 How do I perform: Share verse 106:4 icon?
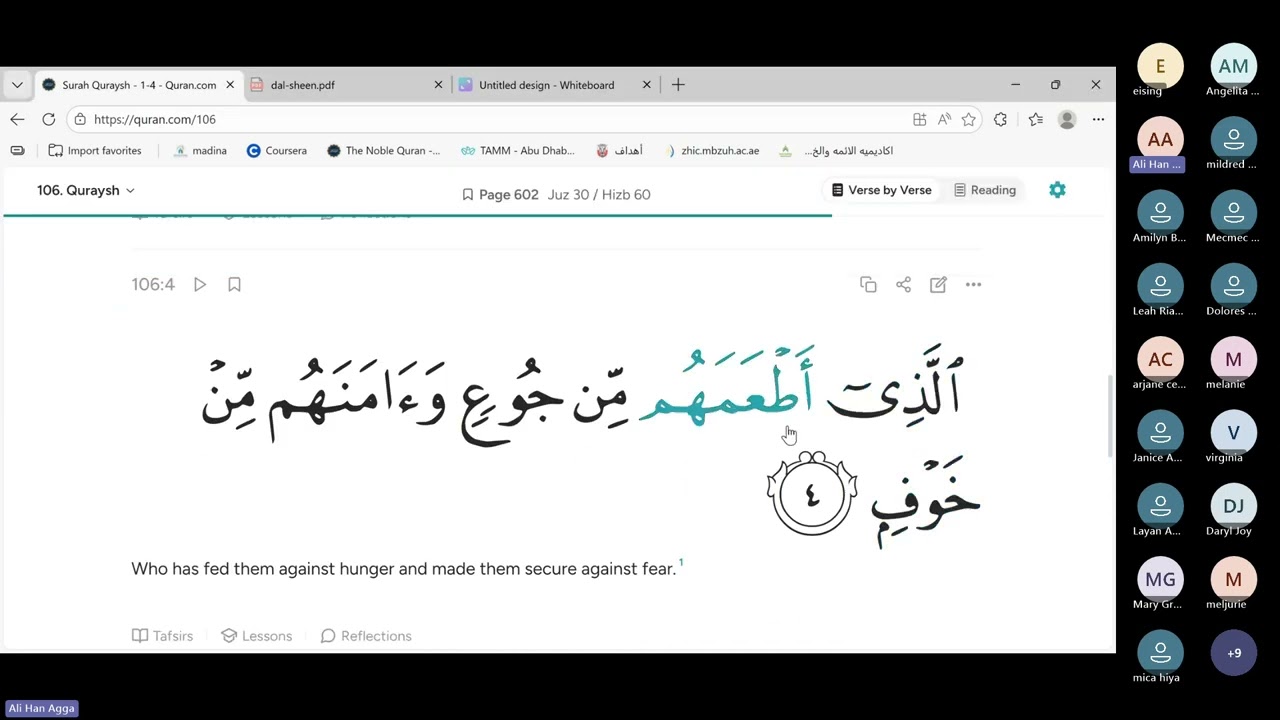[x=903, y=285]
